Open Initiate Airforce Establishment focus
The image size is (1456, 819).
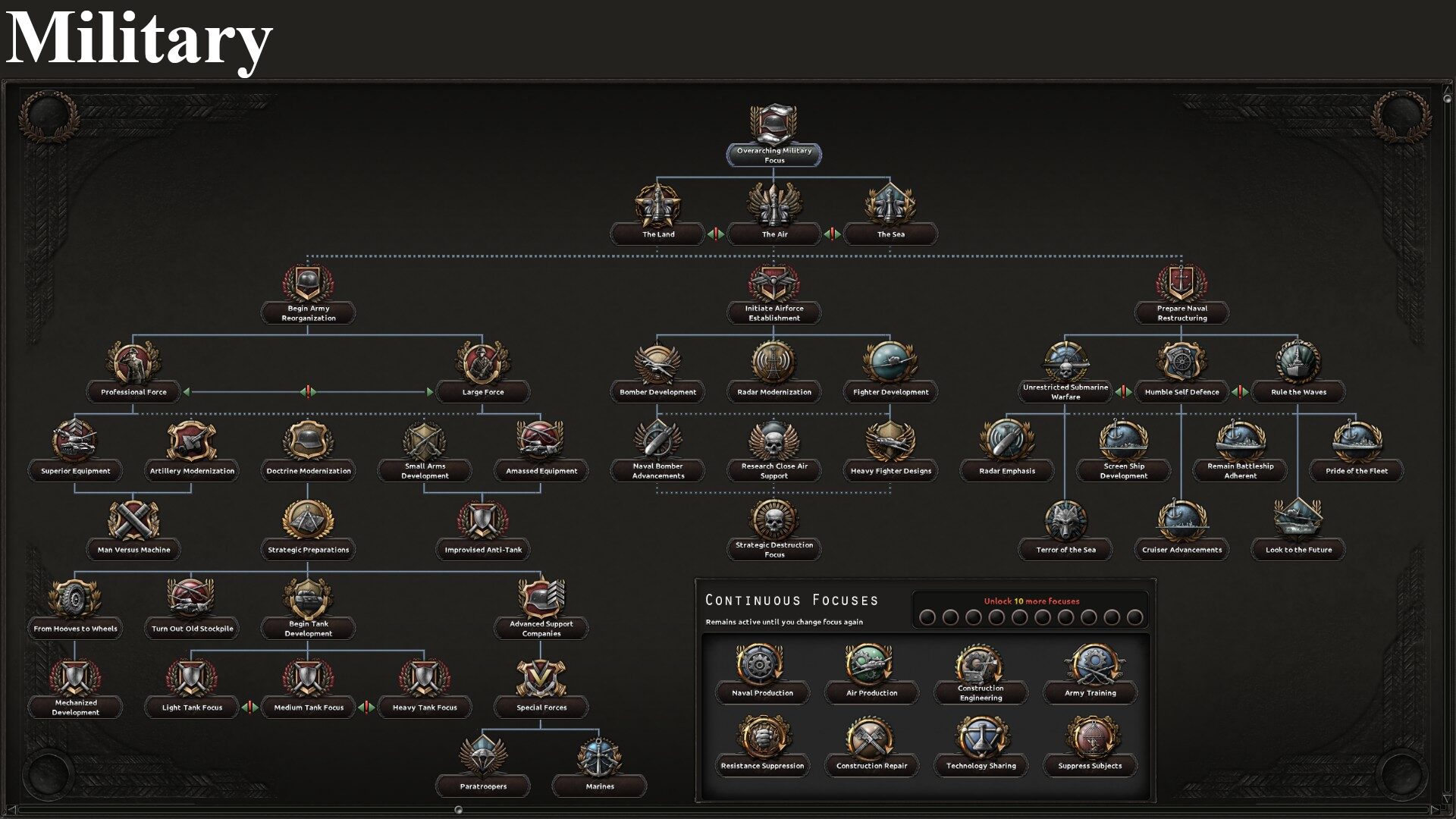pos(773,296)
